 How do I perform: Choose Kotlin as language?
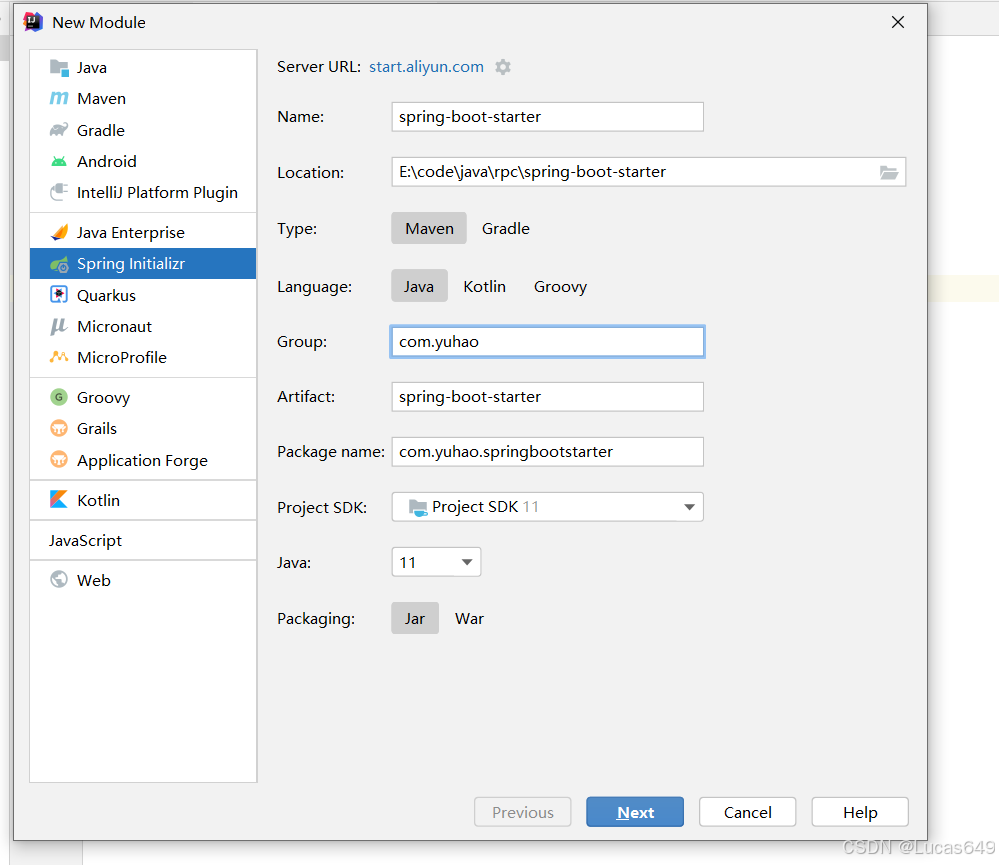pyautogui.click(x=485, y=287)
